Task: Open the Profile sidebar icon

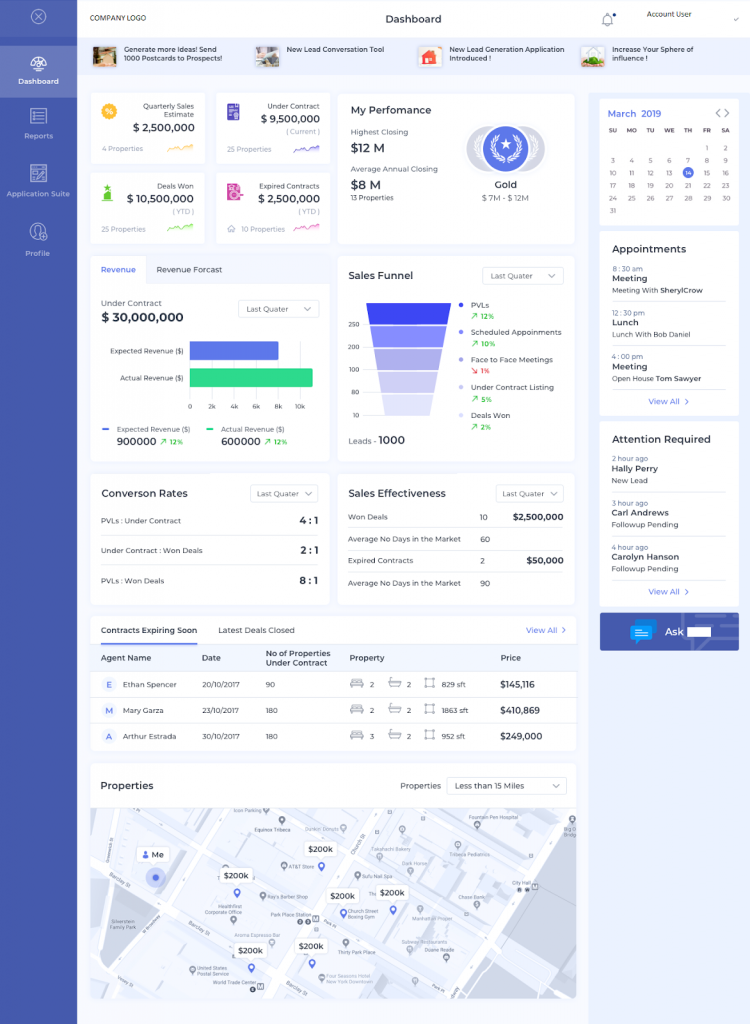Action: click(38, 233)
